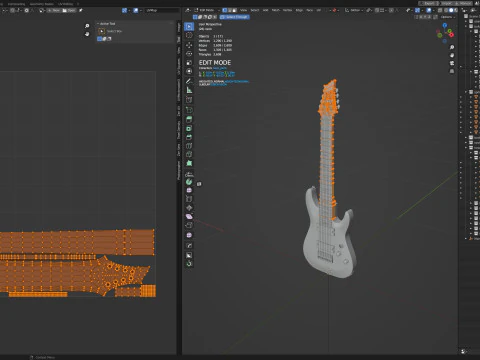Image resolution: width=480 pixels, height=360 pixels.
Task: Select the Rip Region tool
Action: [x=189, y=225]
